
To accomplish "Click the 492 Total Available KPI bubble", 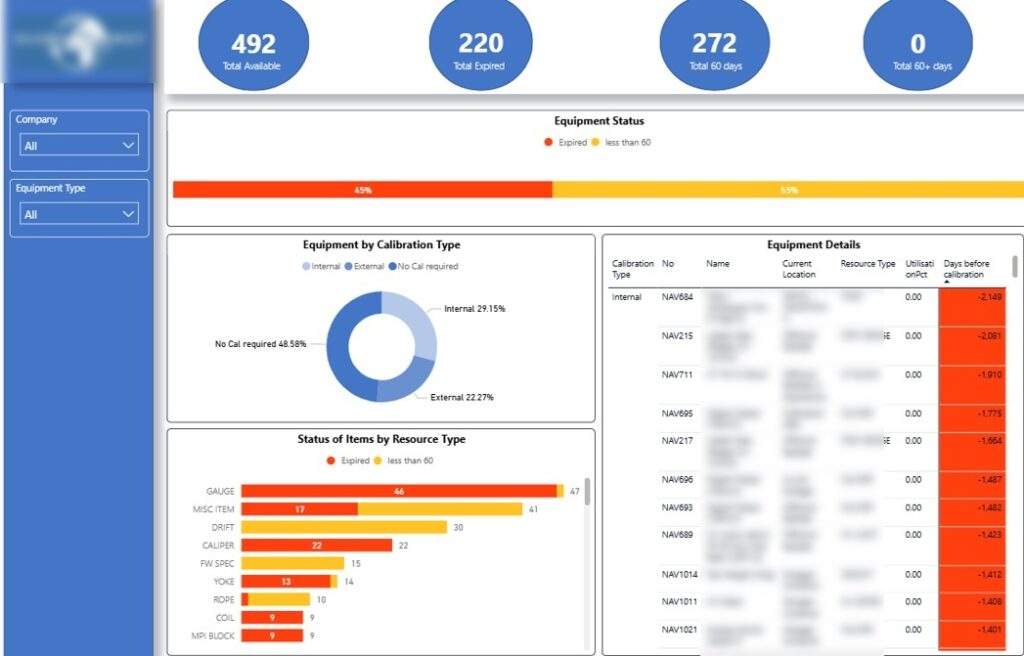I will 253,43.
